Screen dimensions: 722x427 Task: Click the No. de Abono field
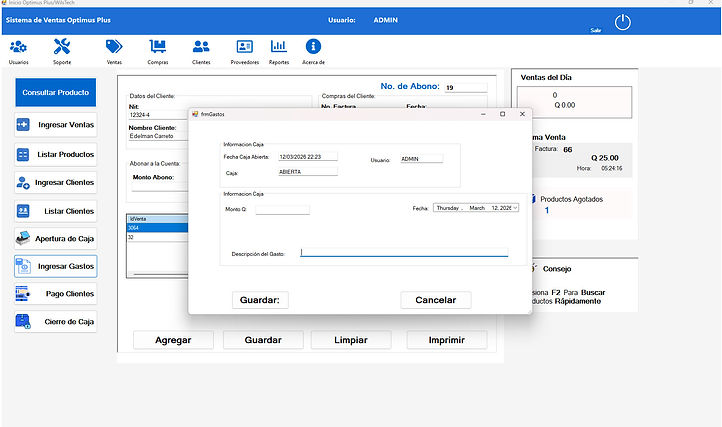[466, 88]
